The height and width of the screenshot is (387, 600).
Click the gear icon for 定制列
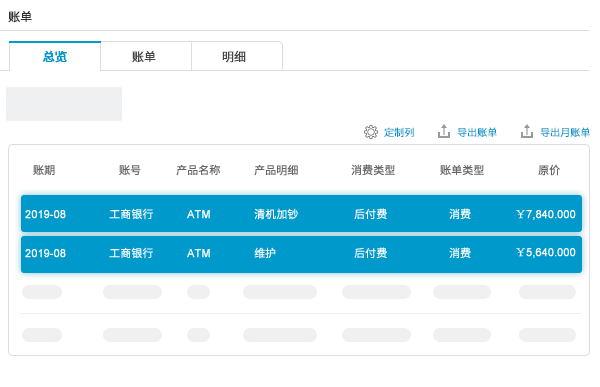click(370, 132)
